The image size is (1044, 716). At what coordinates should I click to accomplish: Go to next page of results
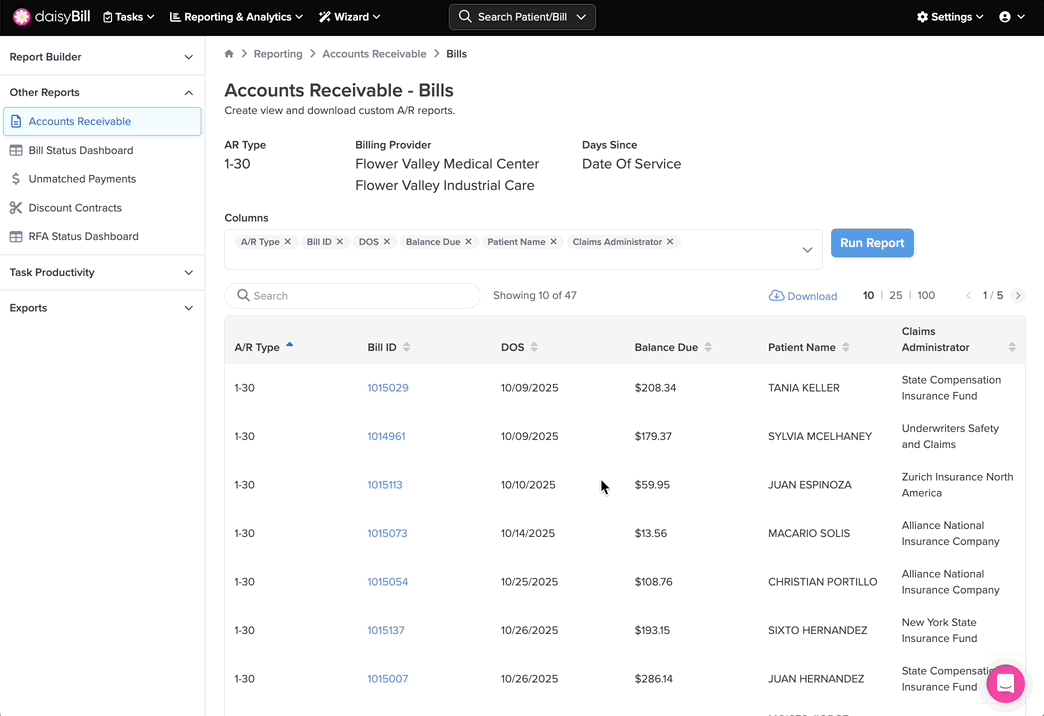[1018, 296]
